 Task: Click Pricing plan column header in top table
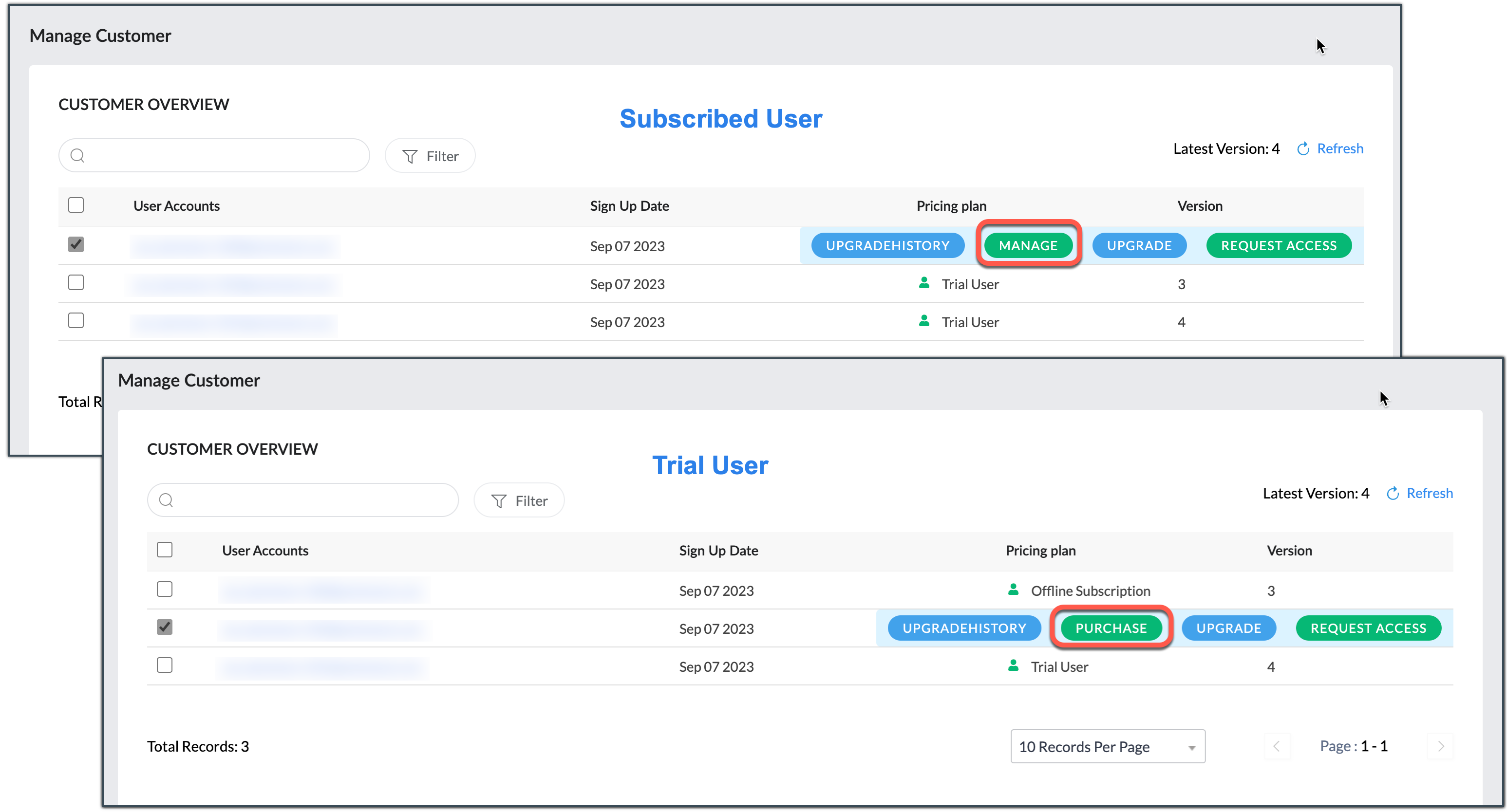click(951, 206)
